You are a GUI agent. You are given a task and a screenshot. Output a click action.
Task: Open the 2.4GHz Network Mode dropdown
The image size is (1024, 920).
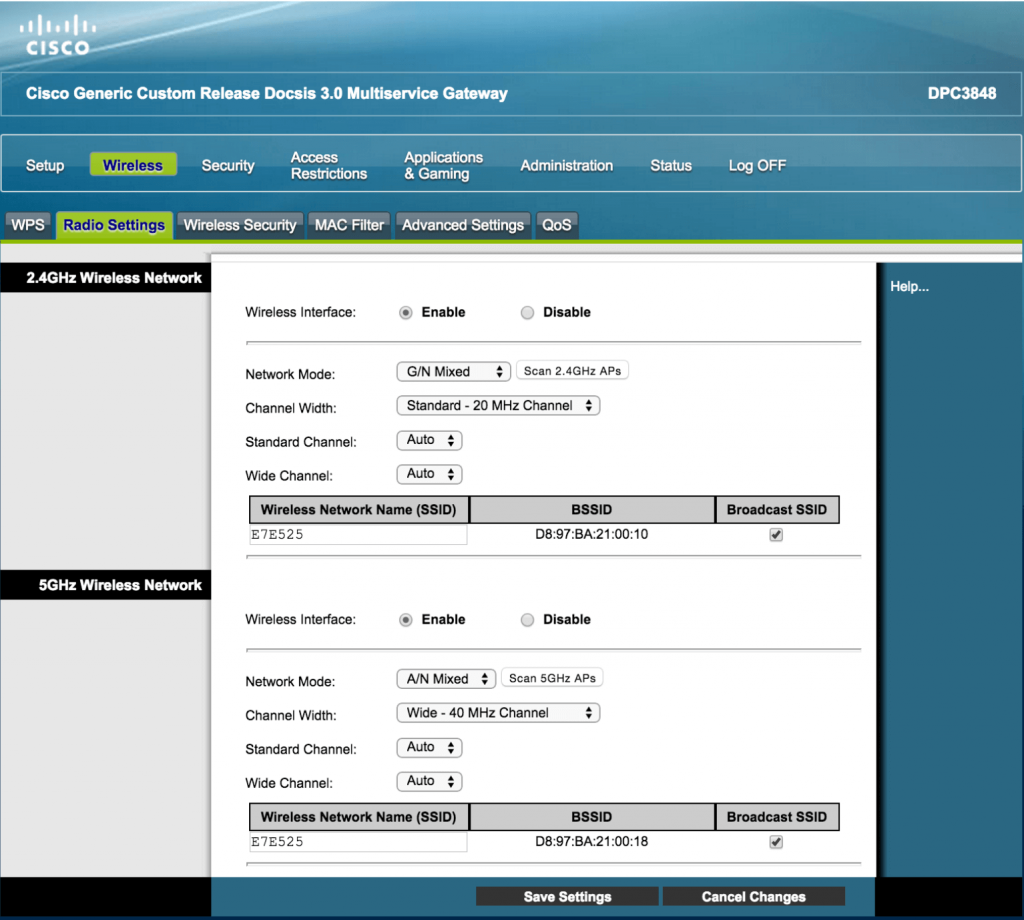453,371
